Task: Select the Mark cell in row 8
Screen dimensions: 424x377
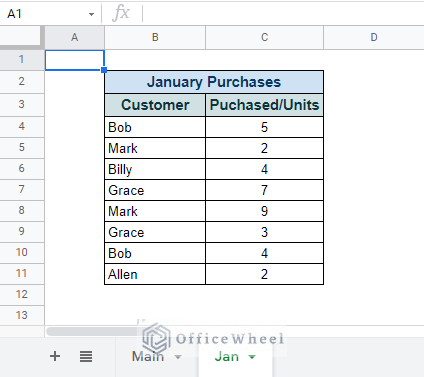Action: point(155,211)
